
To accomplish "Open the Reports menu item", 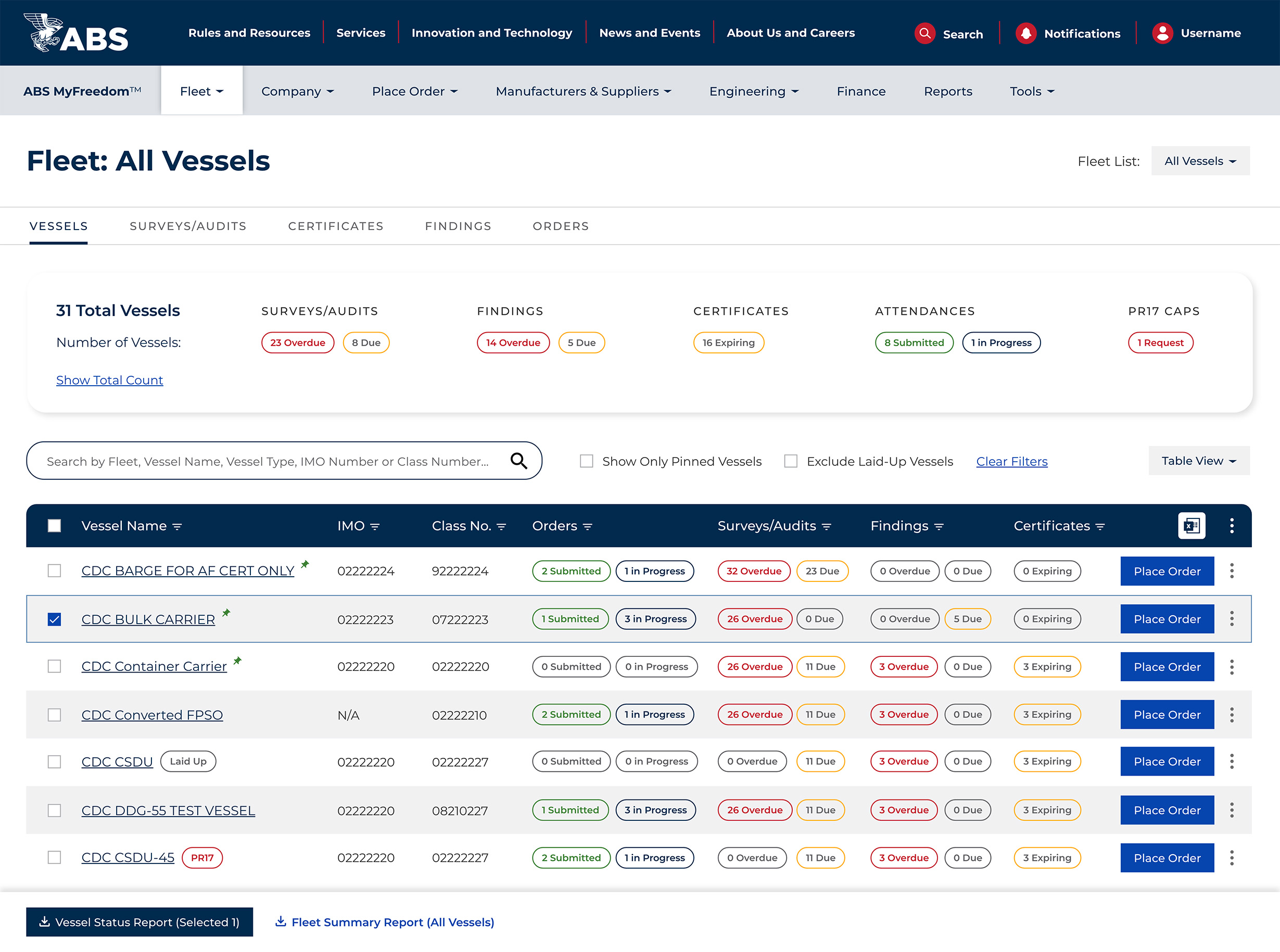I will (948, 91).
